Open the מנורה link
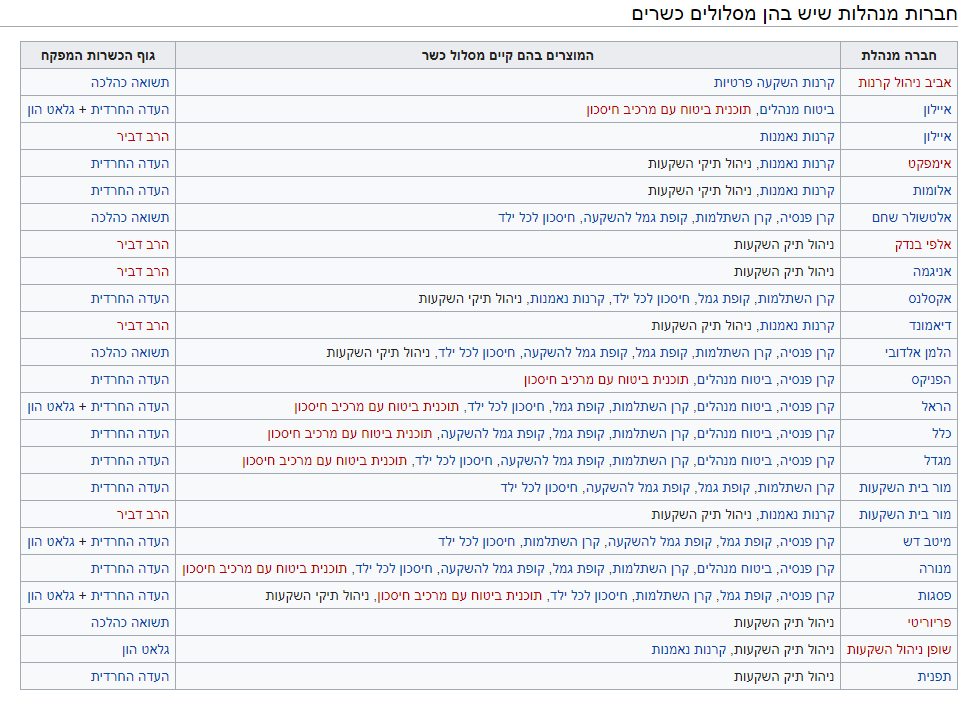 click(935, 568)
